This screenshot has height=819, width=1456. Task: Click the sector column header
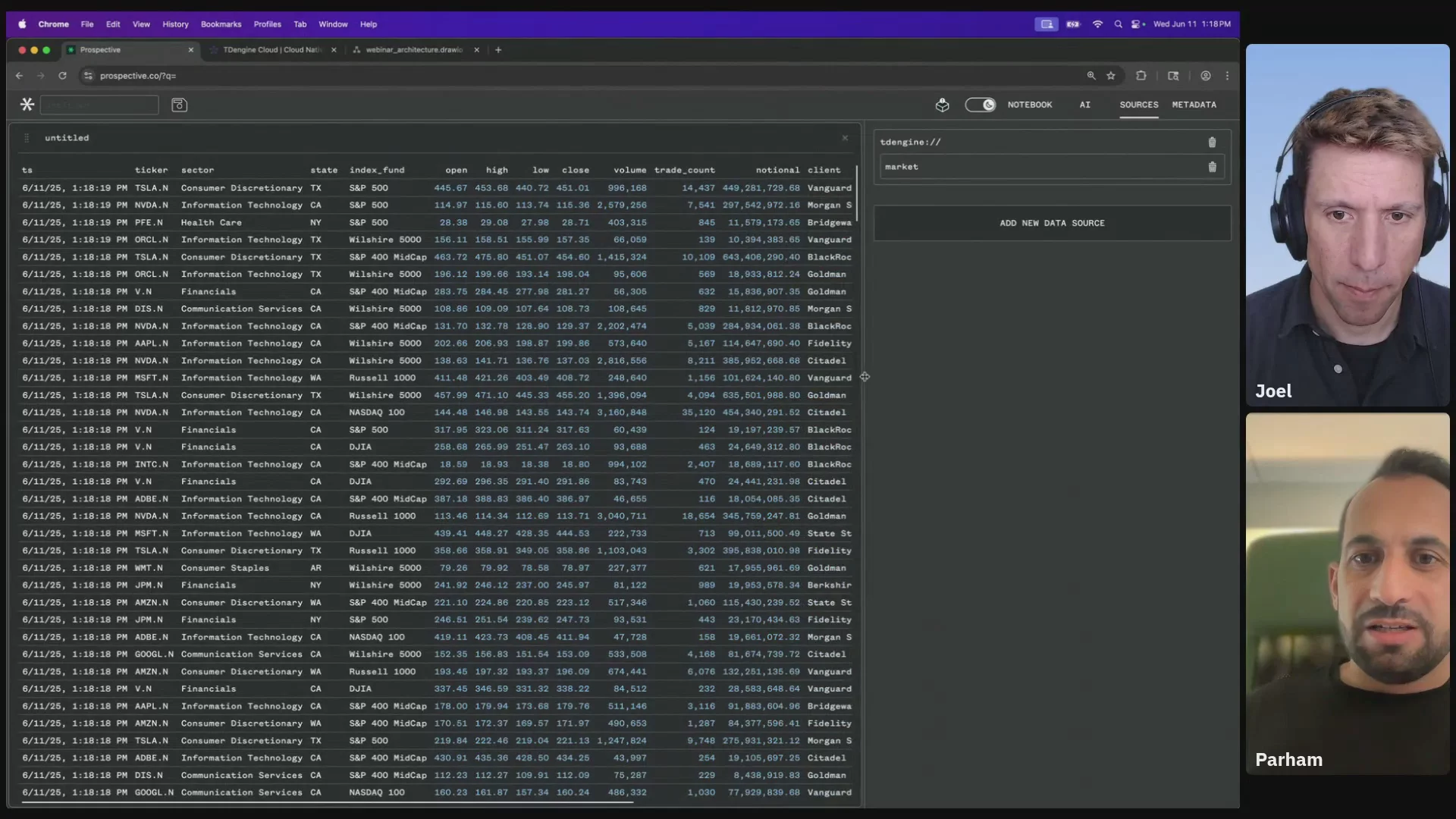(197, 171)
